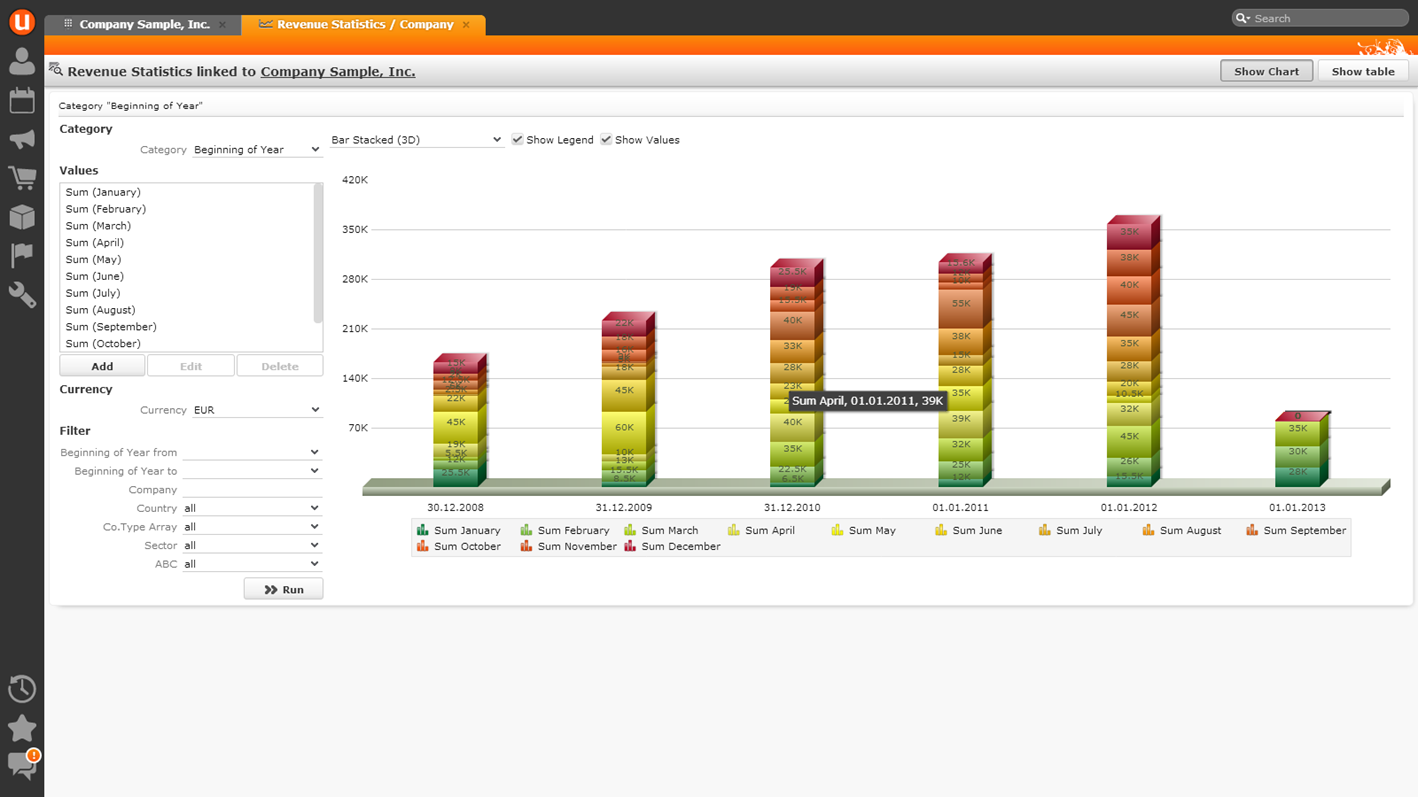The width and height of the screenshot is (1418, 797).
Task: Open the Contacts person icon in sidebar
Action: coord(21,62)
